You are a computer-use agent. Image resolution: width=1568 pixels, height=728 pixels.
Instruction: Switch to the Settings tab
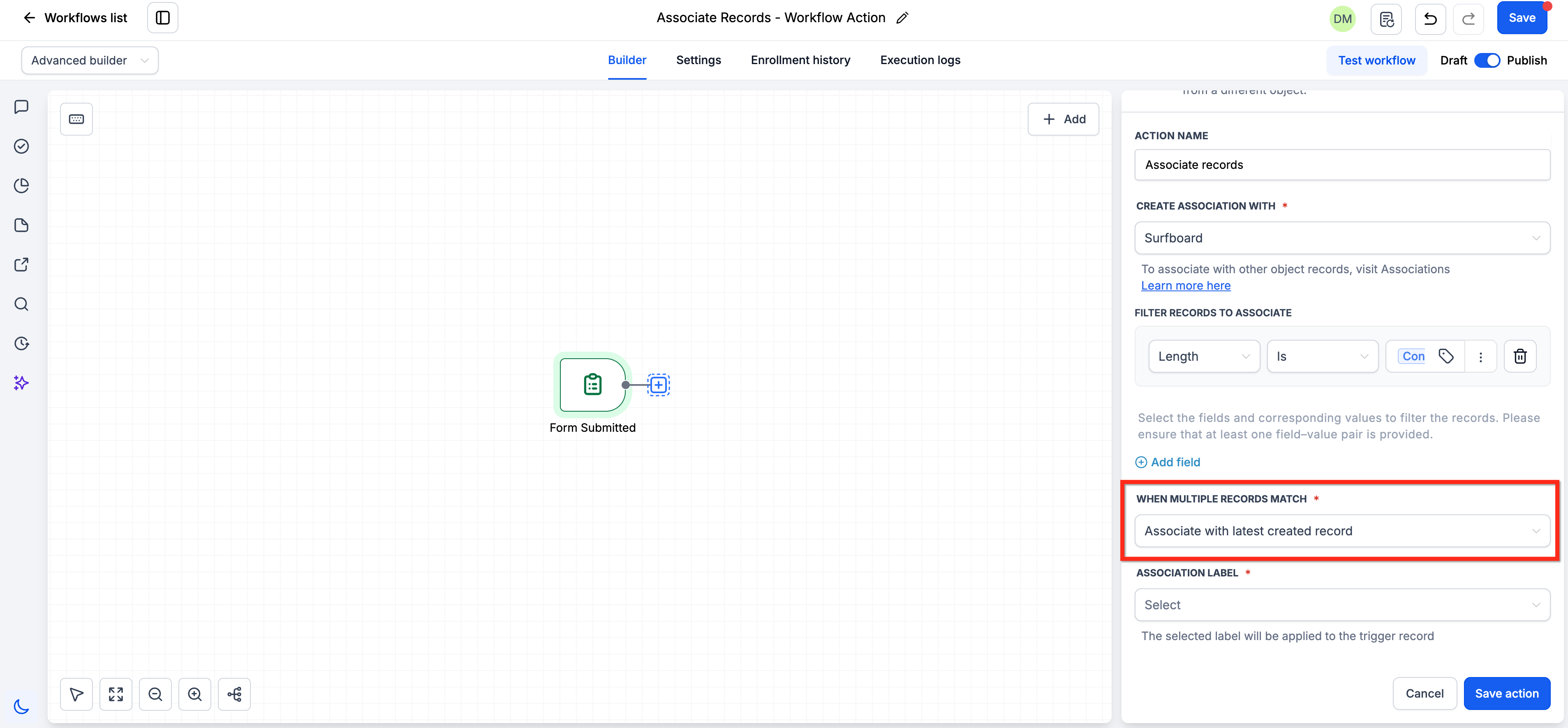(x=698, y=60)
